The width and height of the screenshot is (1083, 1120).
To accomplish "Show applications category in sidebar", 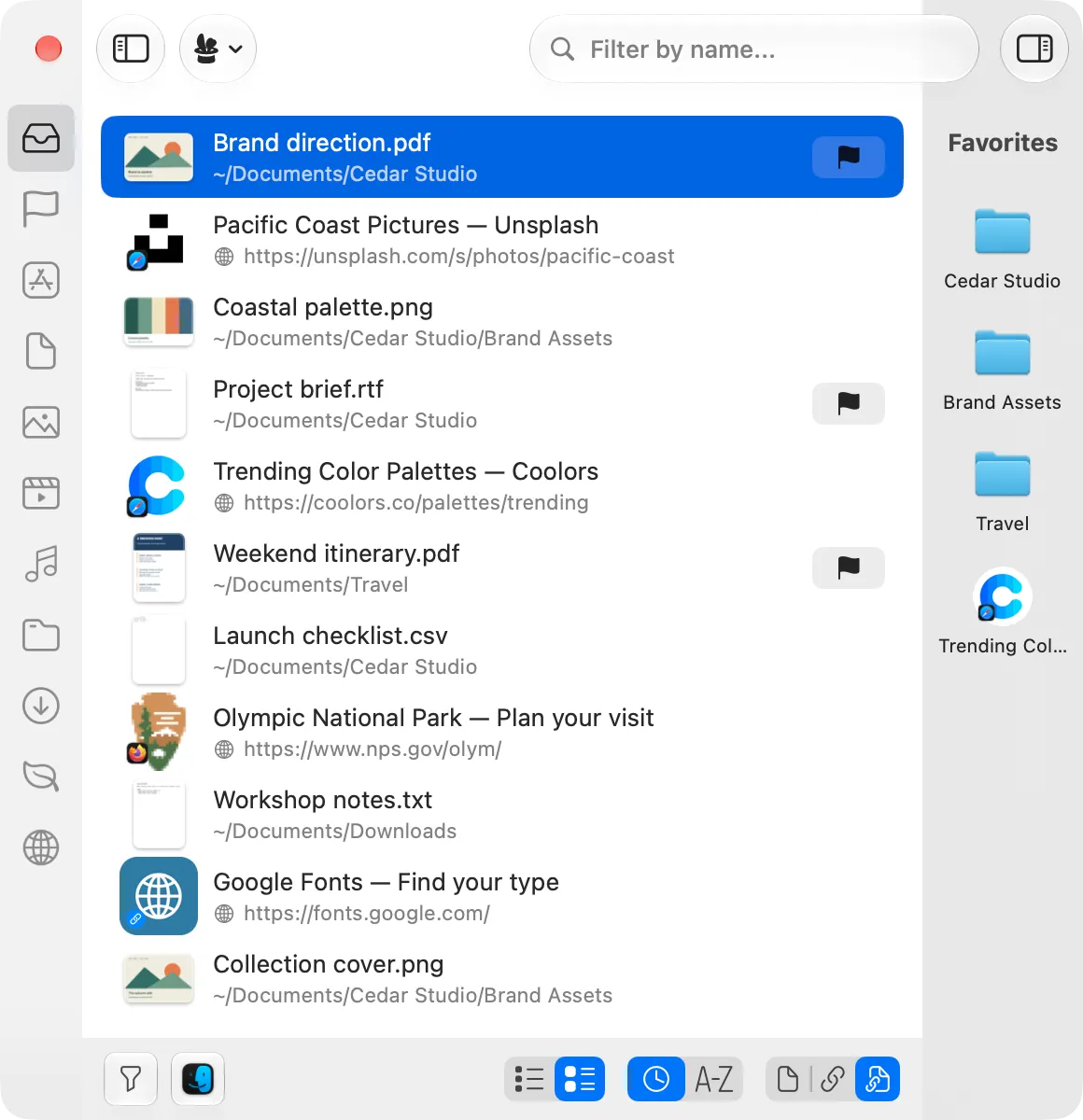I will pyautogui.click(x=41, y=280).
